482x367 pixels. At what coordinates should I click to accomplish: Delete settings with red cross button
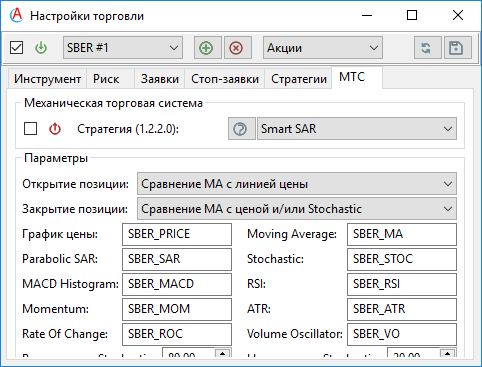[237, 48]
